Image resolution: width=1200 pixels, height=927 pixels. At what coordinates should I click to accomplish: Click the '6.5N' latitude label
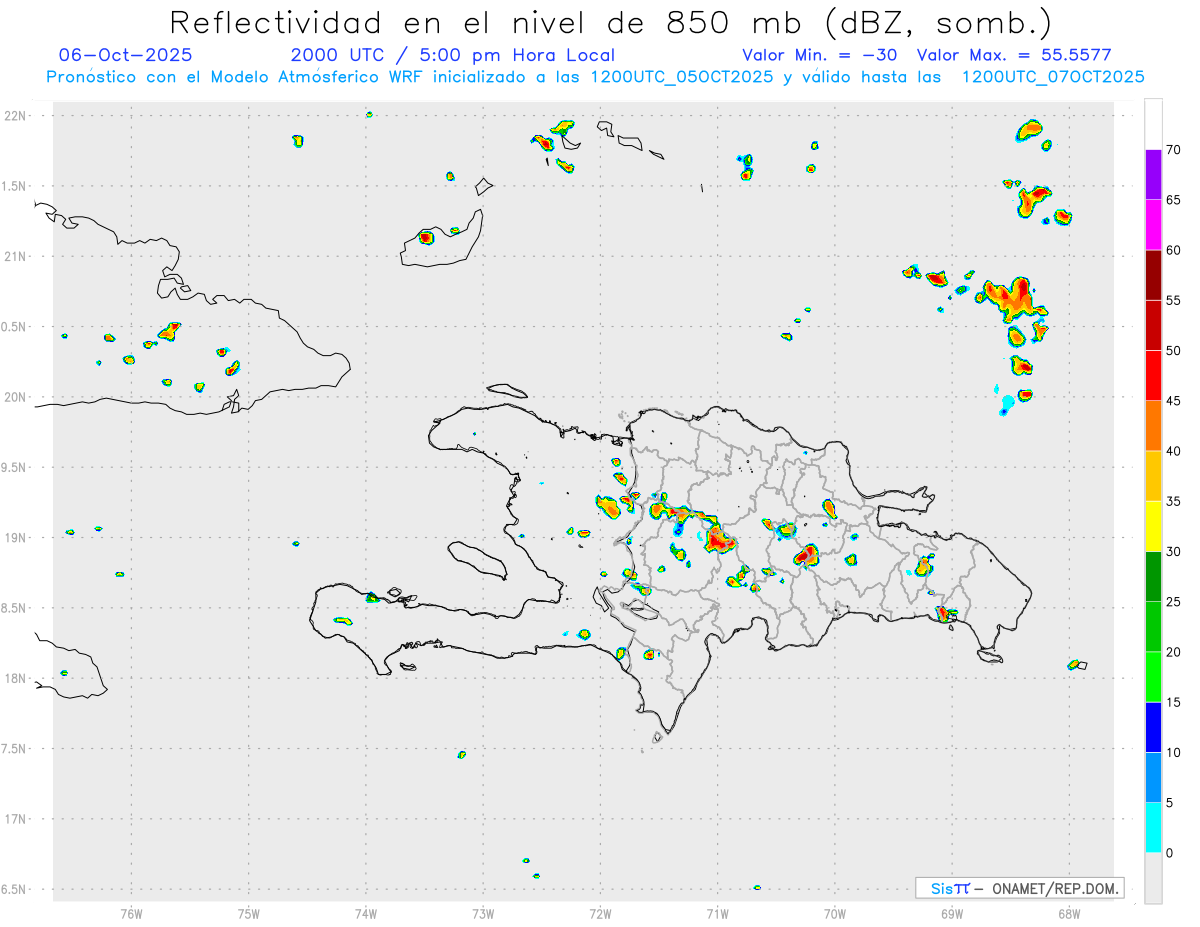coord(15,889)
